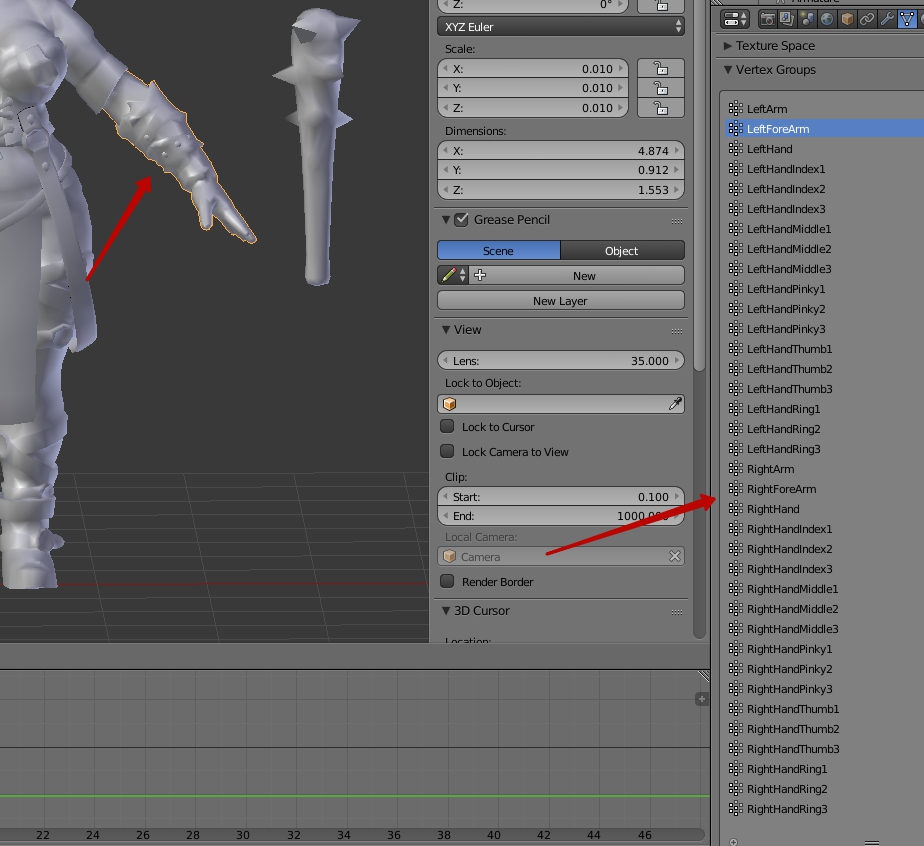The width and height of the screenshot is (924, 846).
Task: Use the Lock to Object eyedropper
Action: (675, 404)
